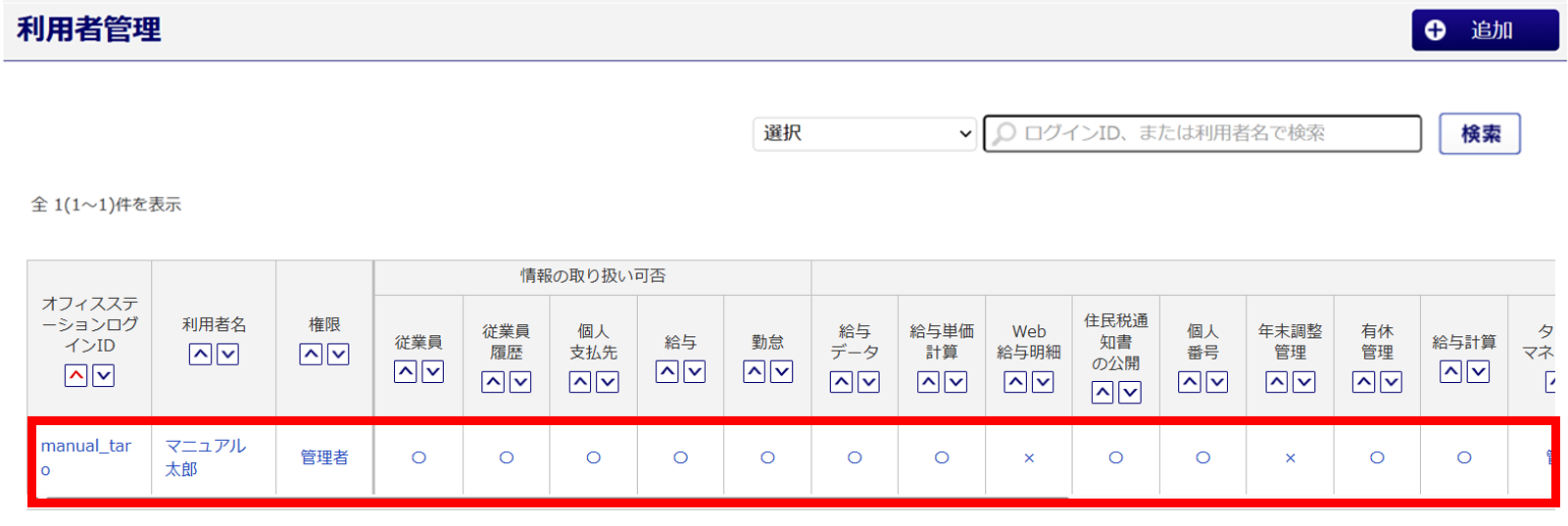The width and height of the screenshot is (1568, 526).
Task: Click the 利用者管理 page title
Action: 88,29
